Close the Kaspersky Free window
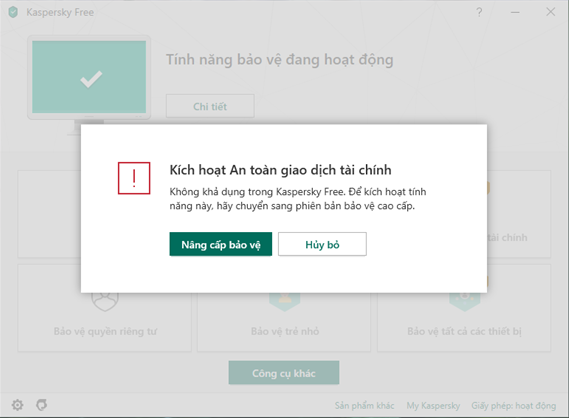Viewport: 569px width, 418px height. (x=550, y=12)
